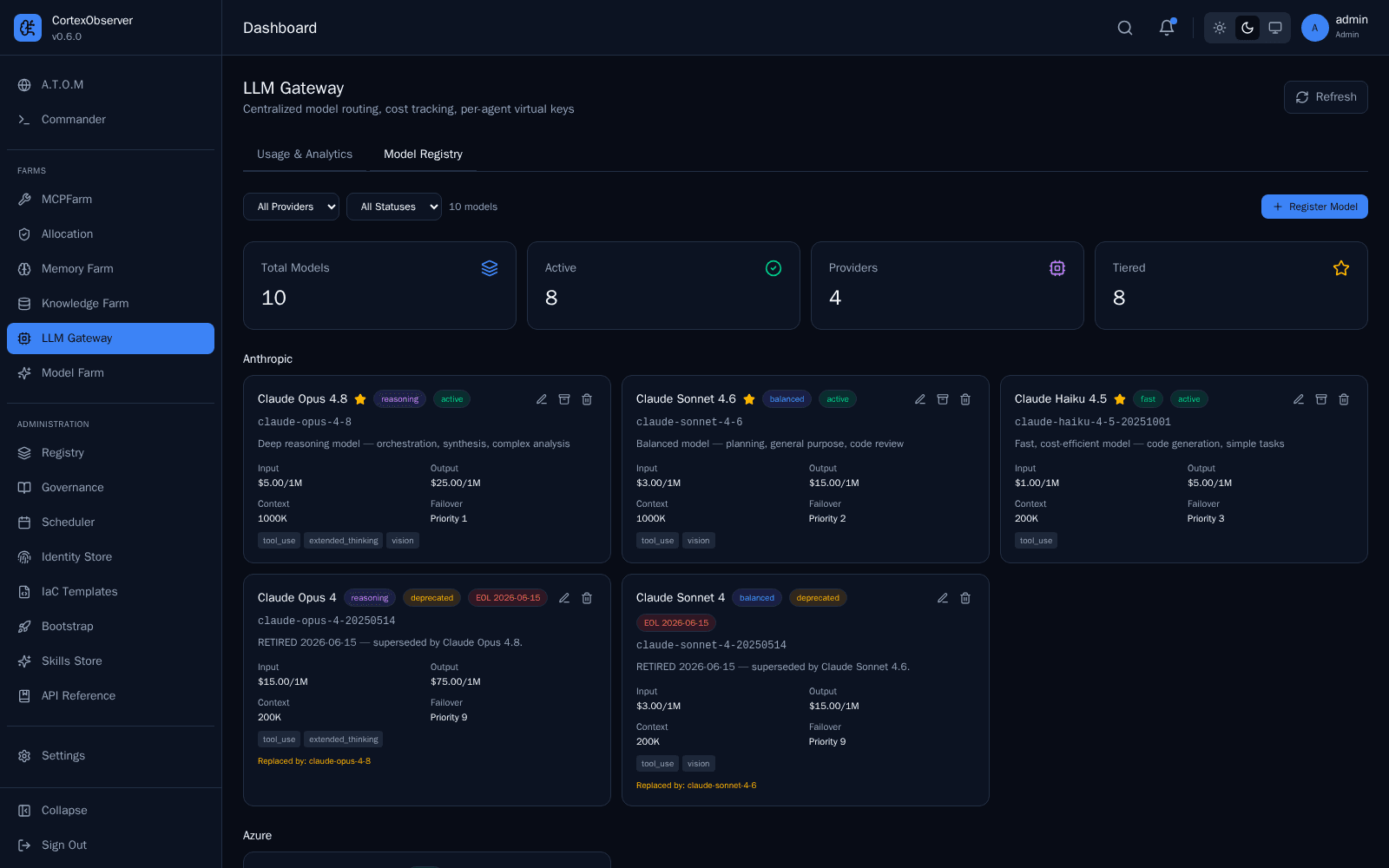Screen dimensions: 1389x868
Task: Edit the Claude Opus 4.8 model
Action: coord(542,399)
